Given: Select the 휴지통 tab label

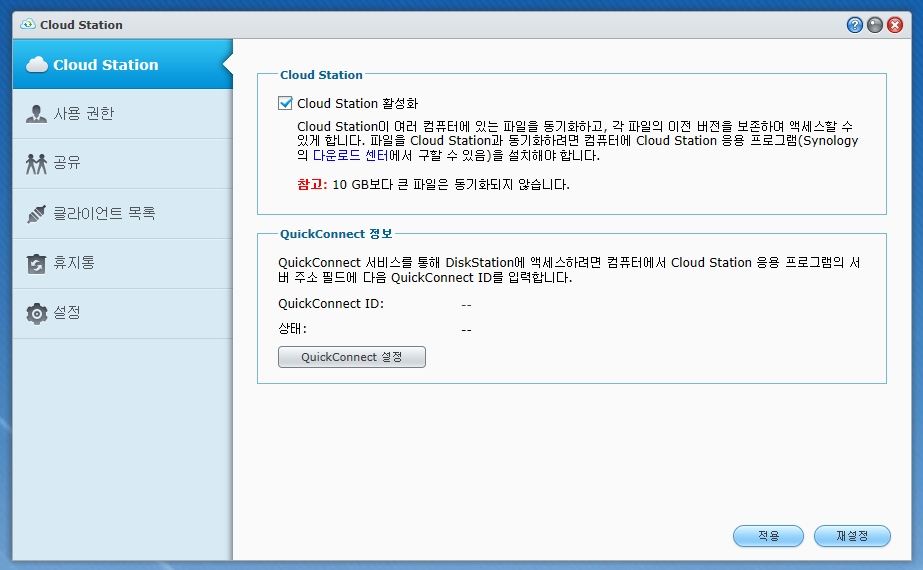Looking at the screenshot, I should tap(73, 264).
